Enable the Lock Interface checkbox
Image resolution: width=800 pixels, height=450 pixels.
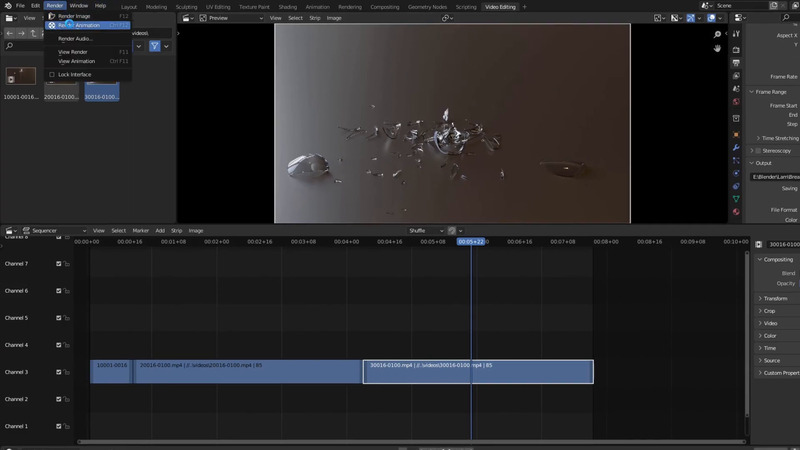click(x=52, y=74)
